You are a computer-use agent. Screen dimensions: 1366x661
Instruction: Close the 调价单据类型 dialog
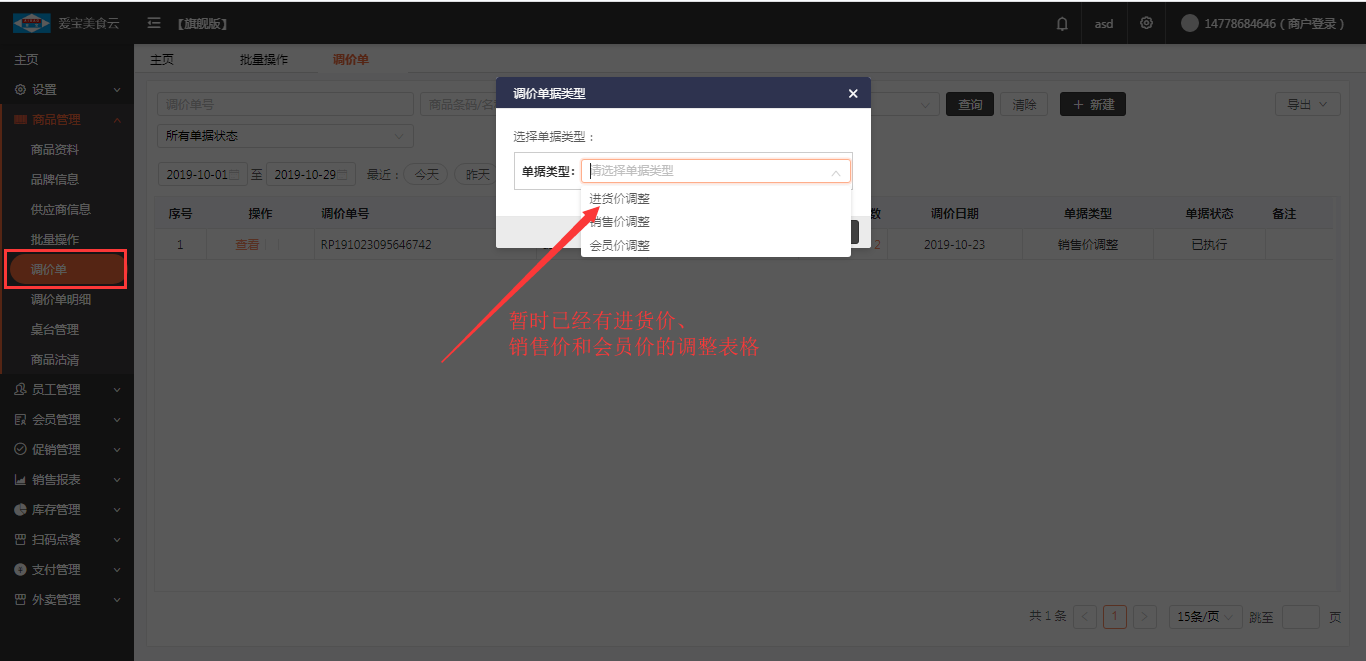tap(852, 93)
